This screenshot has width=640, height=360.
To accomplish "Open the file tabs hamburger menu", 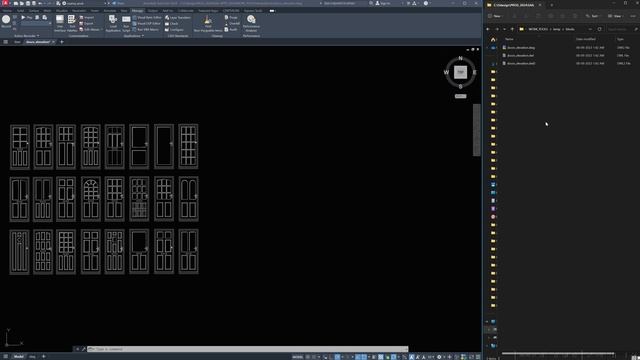I will coord(6,42).
